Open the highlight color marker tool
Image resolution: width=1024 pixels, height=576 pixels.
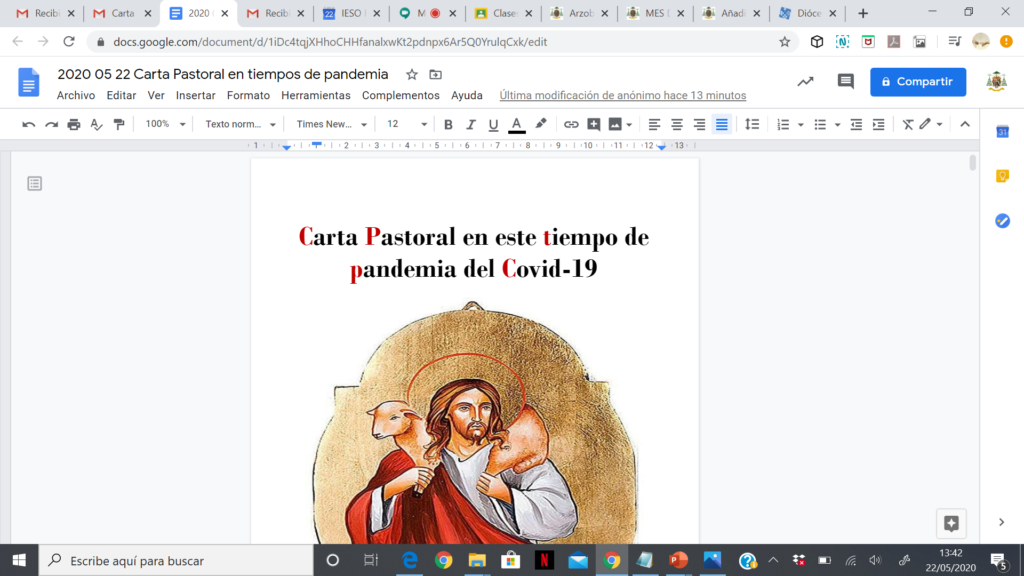pos(541,124)
